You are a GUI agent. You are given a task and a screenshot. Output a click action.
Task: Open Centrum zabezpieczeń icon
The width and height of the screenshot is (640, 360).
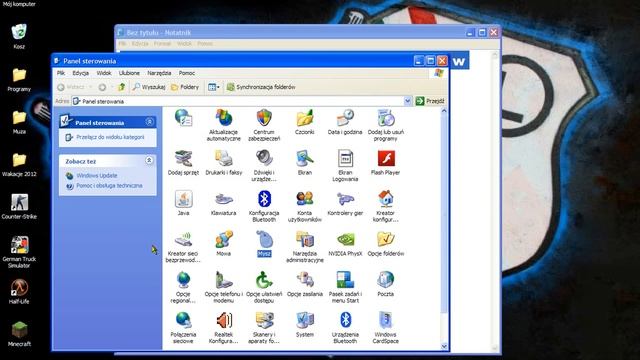tap(264, 125)
